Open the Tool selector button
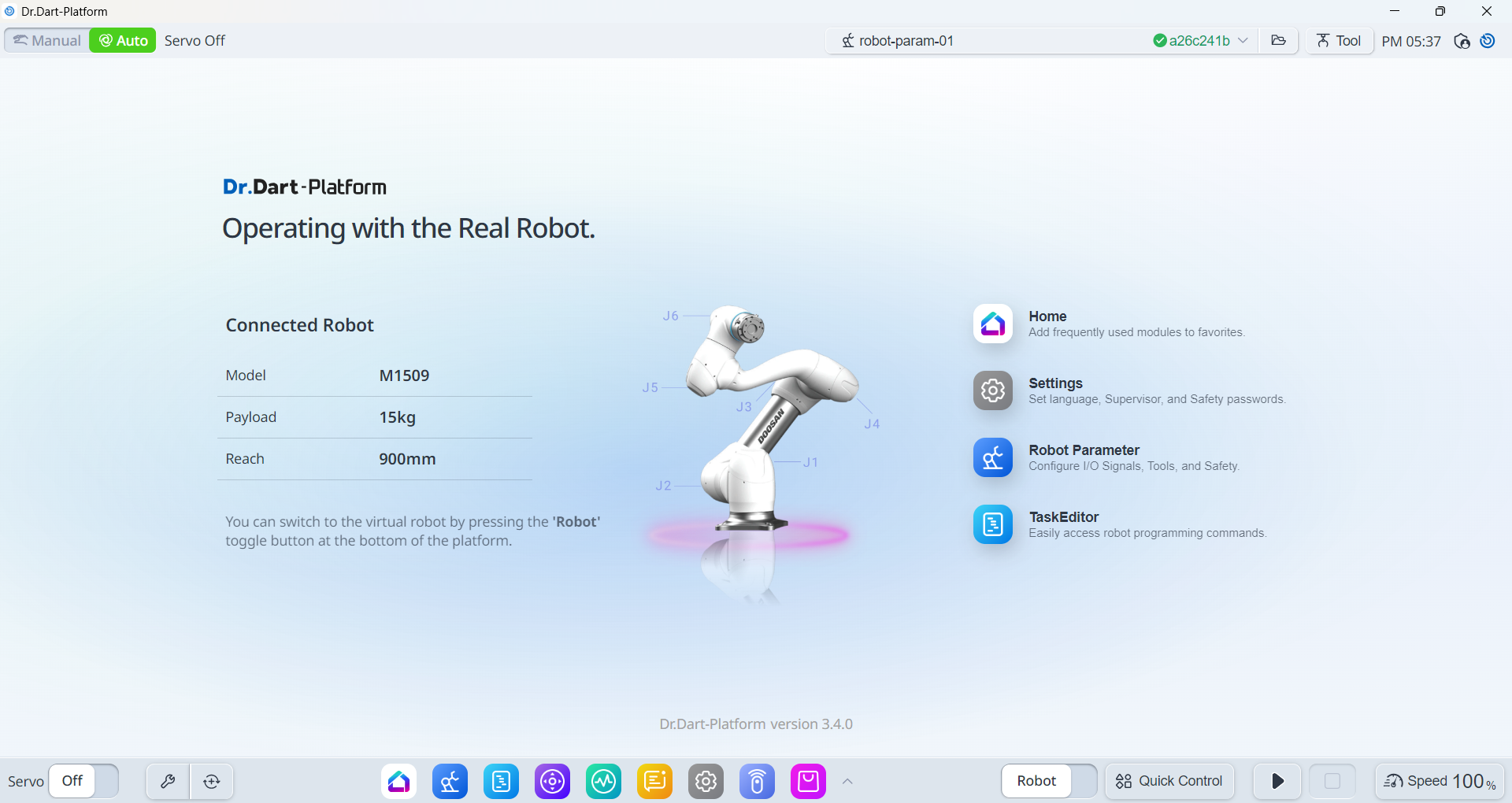 point(1339,40)
